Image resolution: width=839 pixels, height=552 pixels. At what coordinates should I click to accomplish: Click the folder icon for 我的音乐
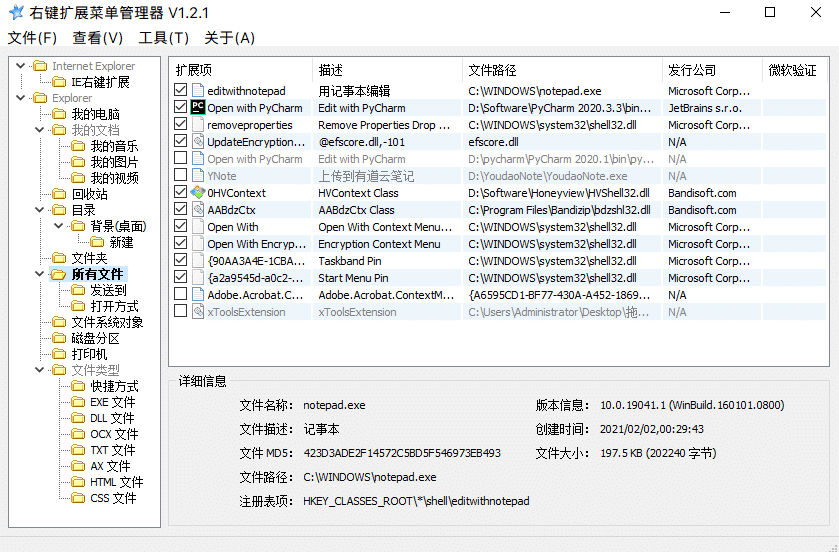point(78,146)
